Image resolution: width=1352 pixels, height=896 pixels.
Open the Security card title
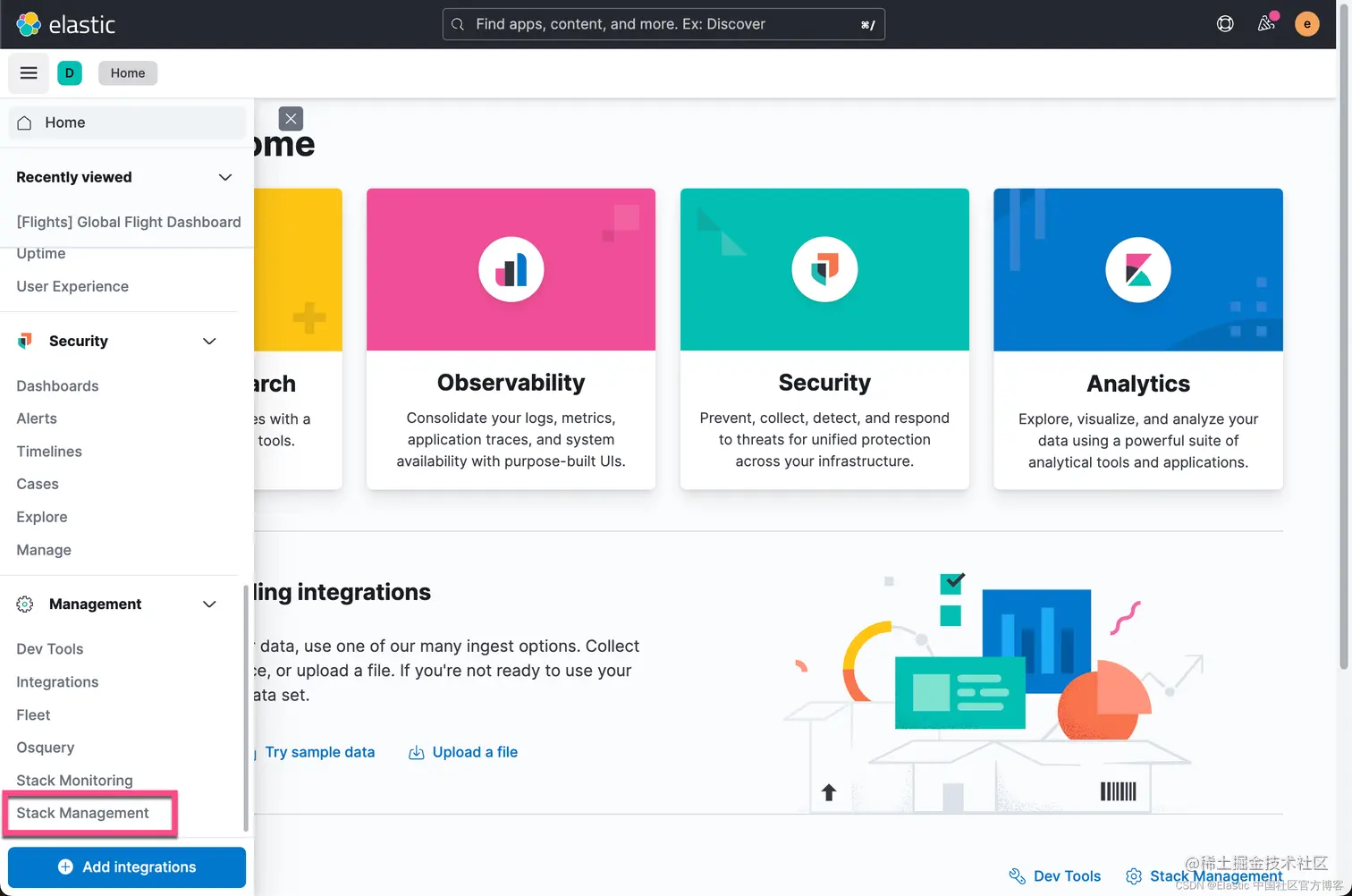tap(824, 383)
